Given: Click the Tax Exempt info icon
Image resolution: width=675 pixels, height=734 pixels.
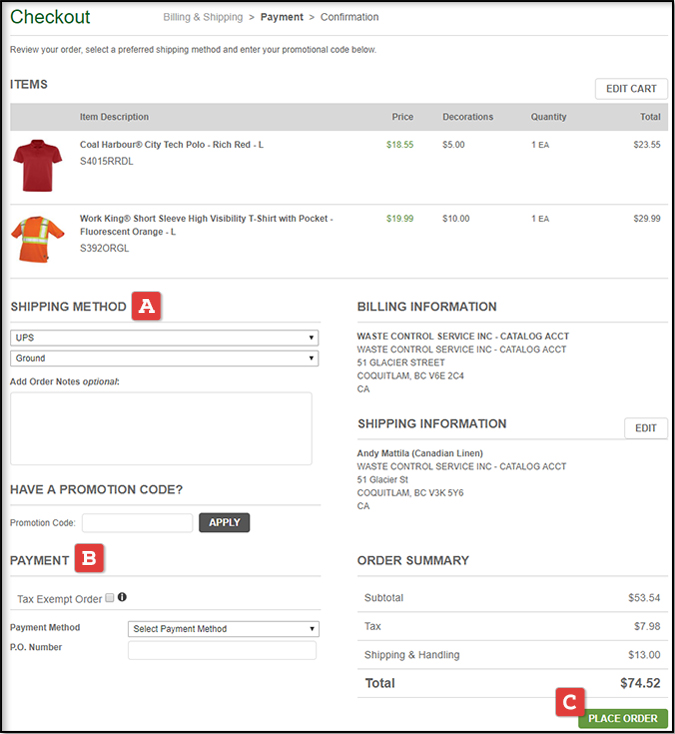Looking at the screenshot, I should click(x=122, y=597).
